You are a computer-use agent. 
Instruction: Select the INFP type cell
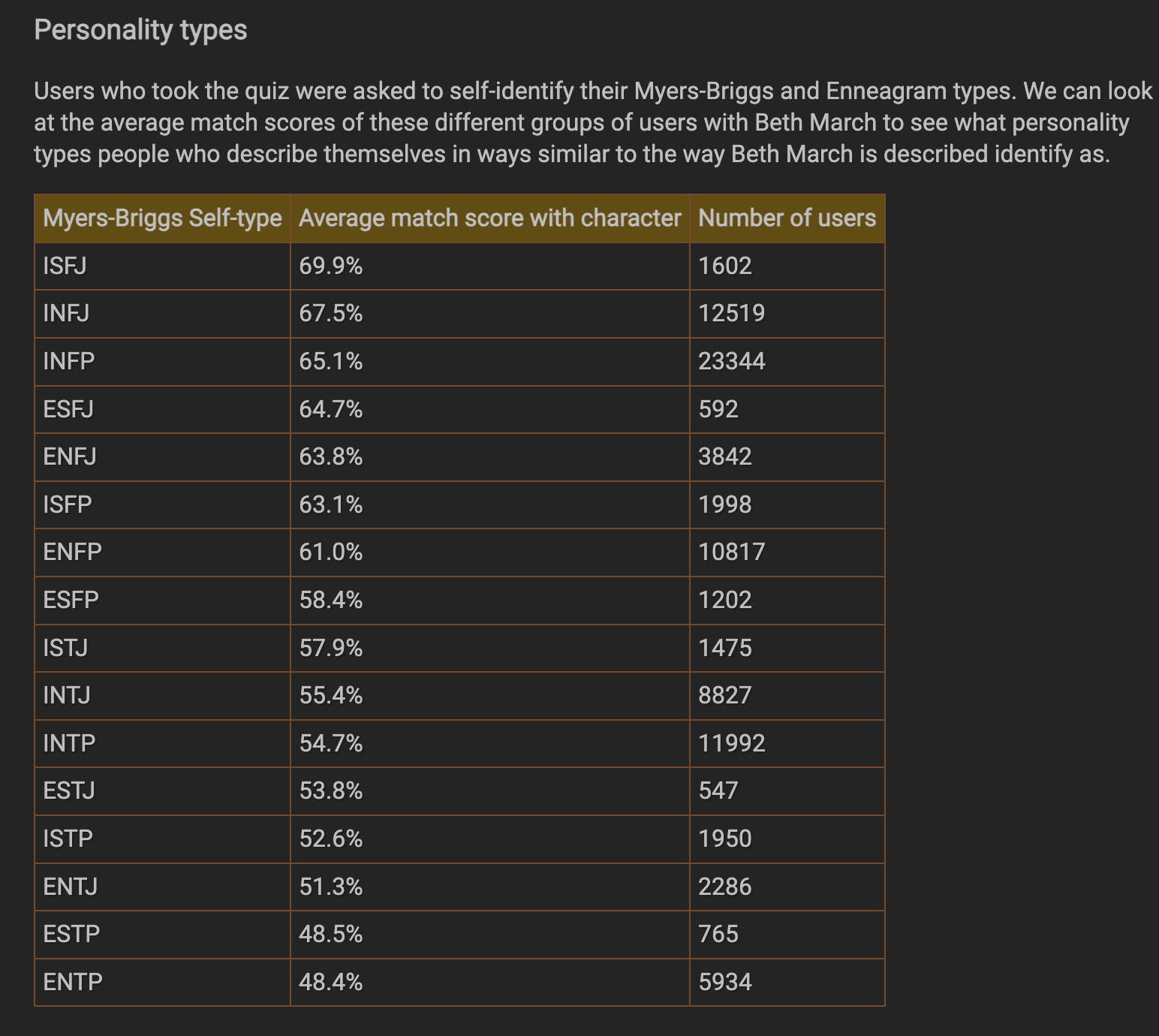(162, 362)
